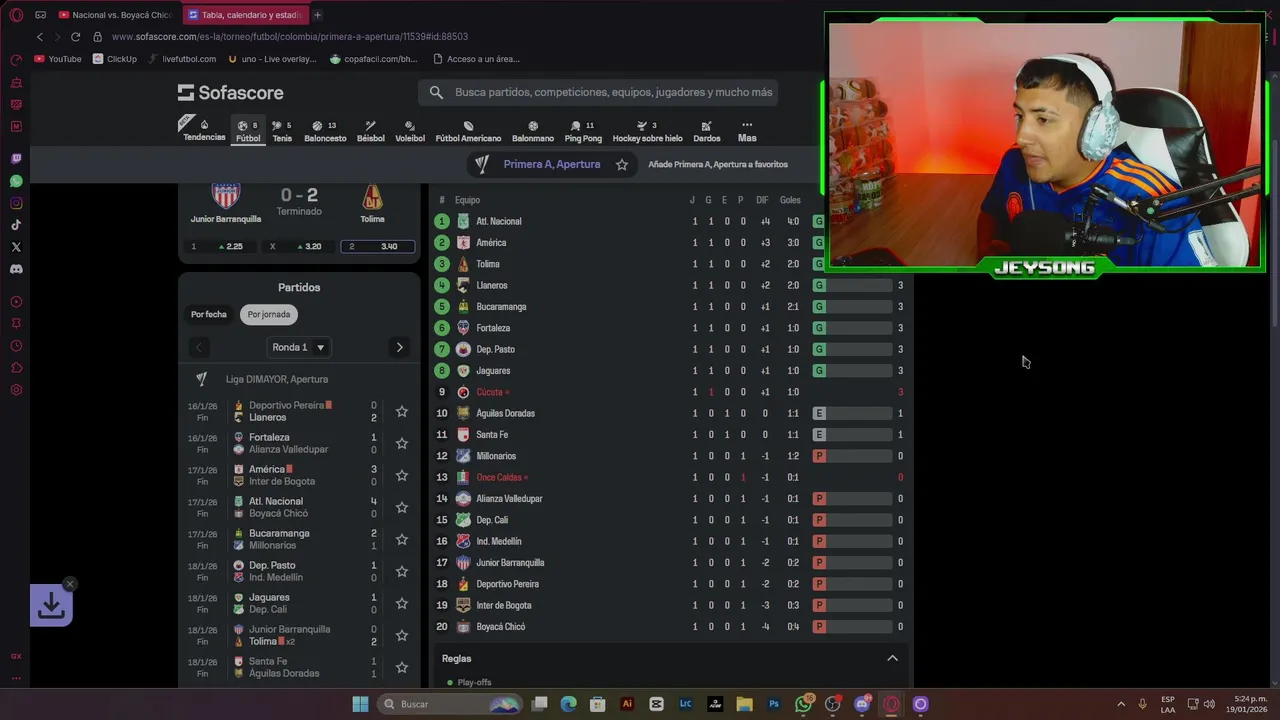The image size is (1280, 720).
Task: Click Atl. Nacional in standings table
Action: click(499, 221)
